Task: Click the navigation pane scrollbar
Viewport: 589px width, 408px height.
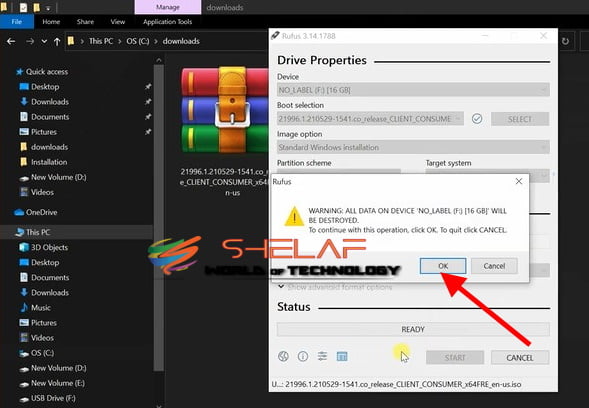Action: [159, 217]
